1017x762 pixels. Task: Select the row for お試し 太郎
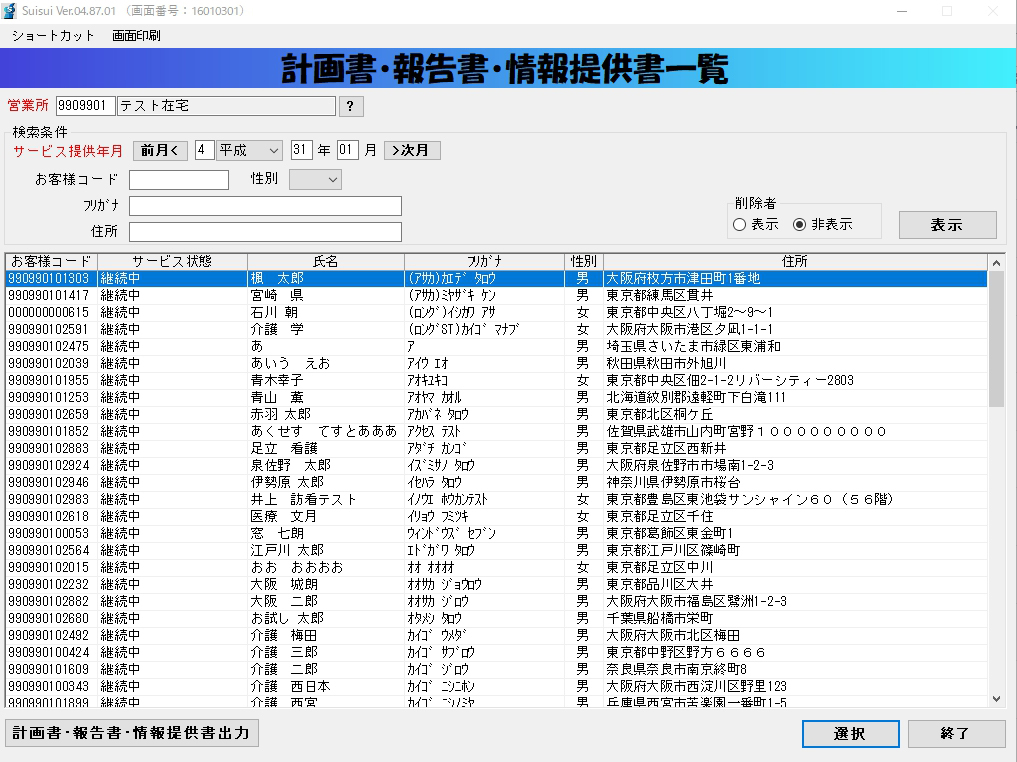tap(496, 618)
